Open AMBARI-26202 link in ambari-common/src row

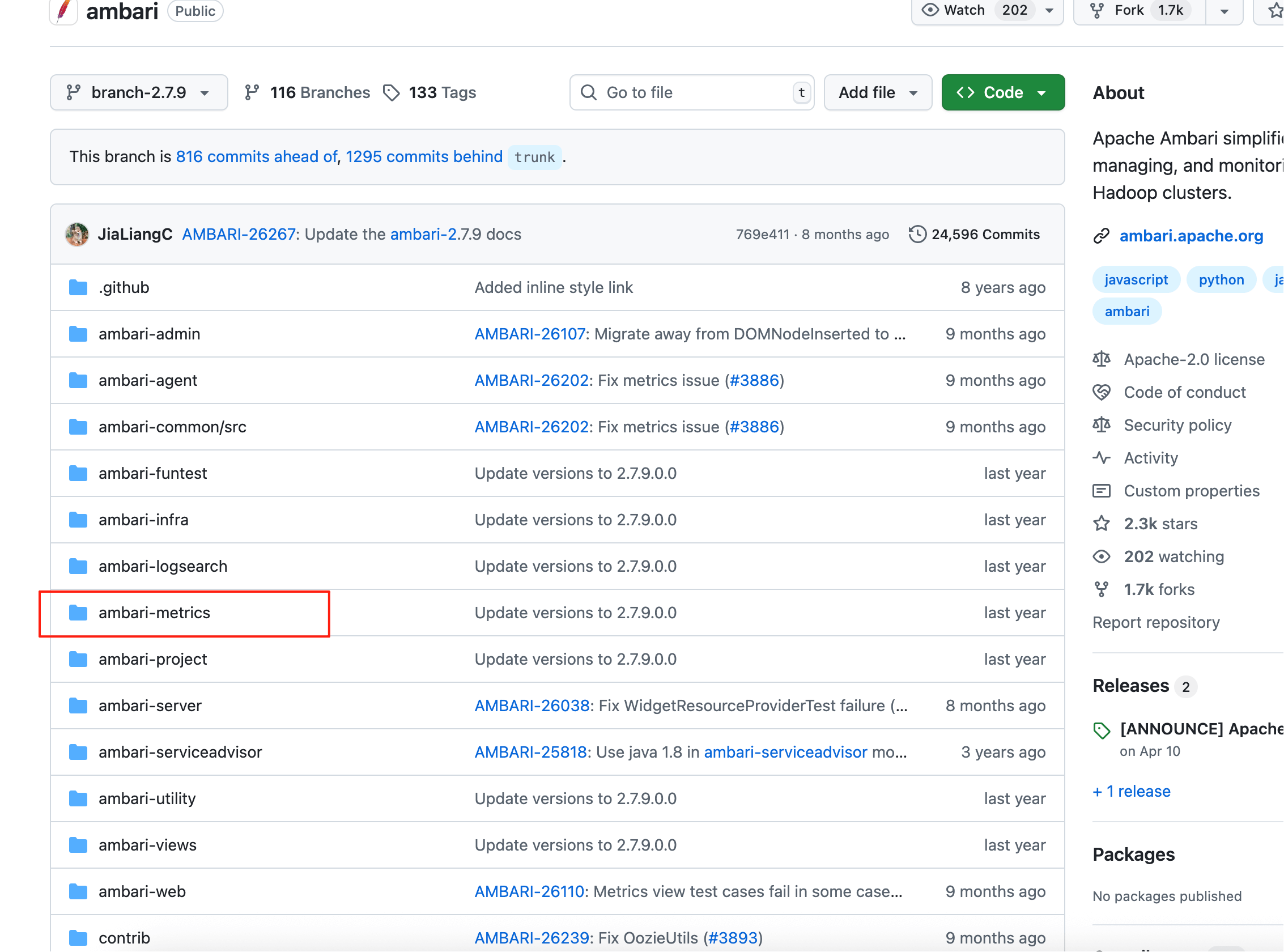pyautogui.click(x=532, y=427)
